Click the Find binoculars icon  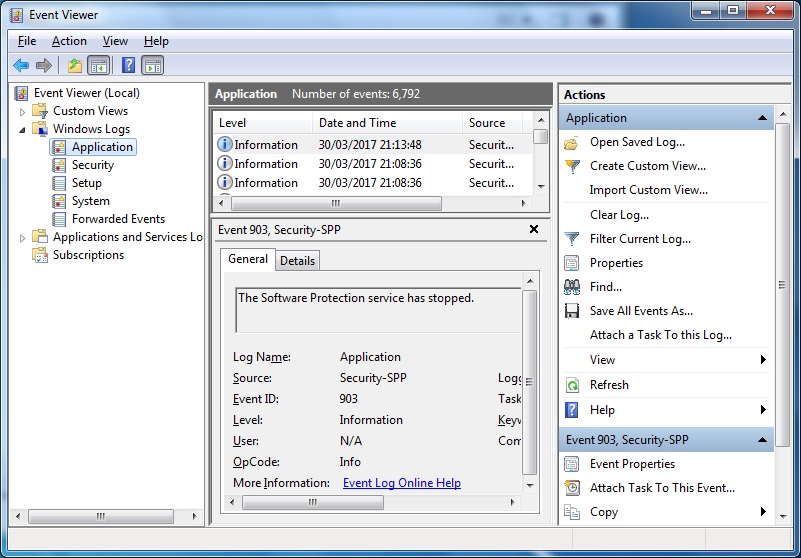(572, 287)
